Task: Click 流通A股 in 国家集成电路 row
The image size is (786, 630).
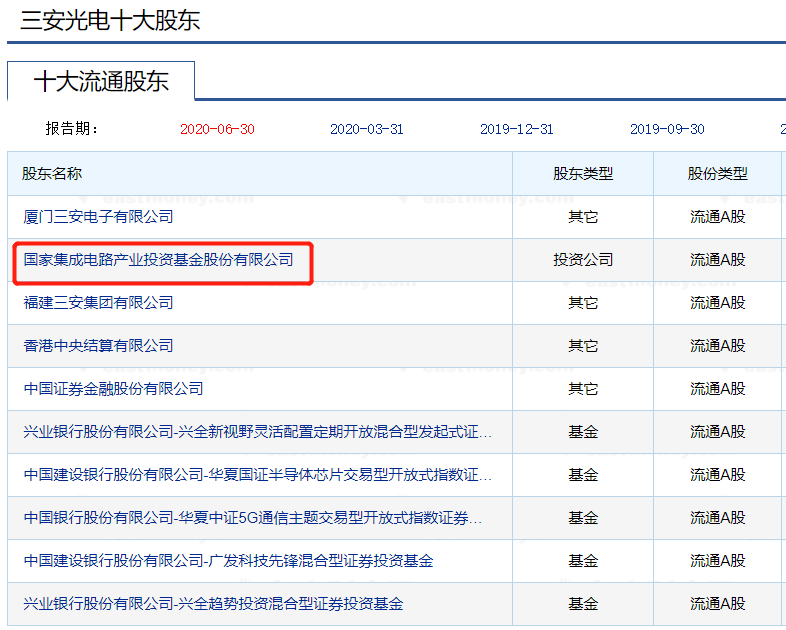Action: tap(717, 260)
